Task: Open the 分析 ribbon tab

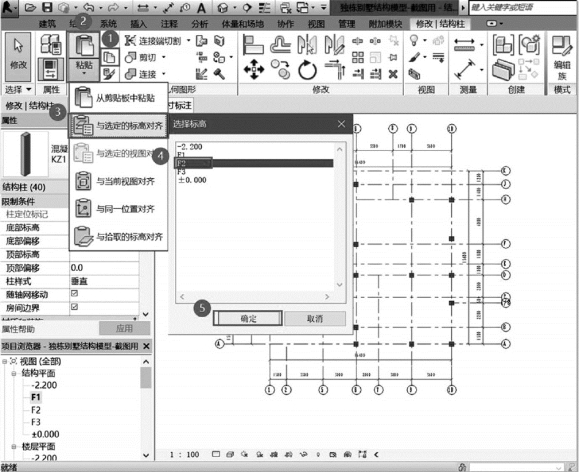Action: 199,24
